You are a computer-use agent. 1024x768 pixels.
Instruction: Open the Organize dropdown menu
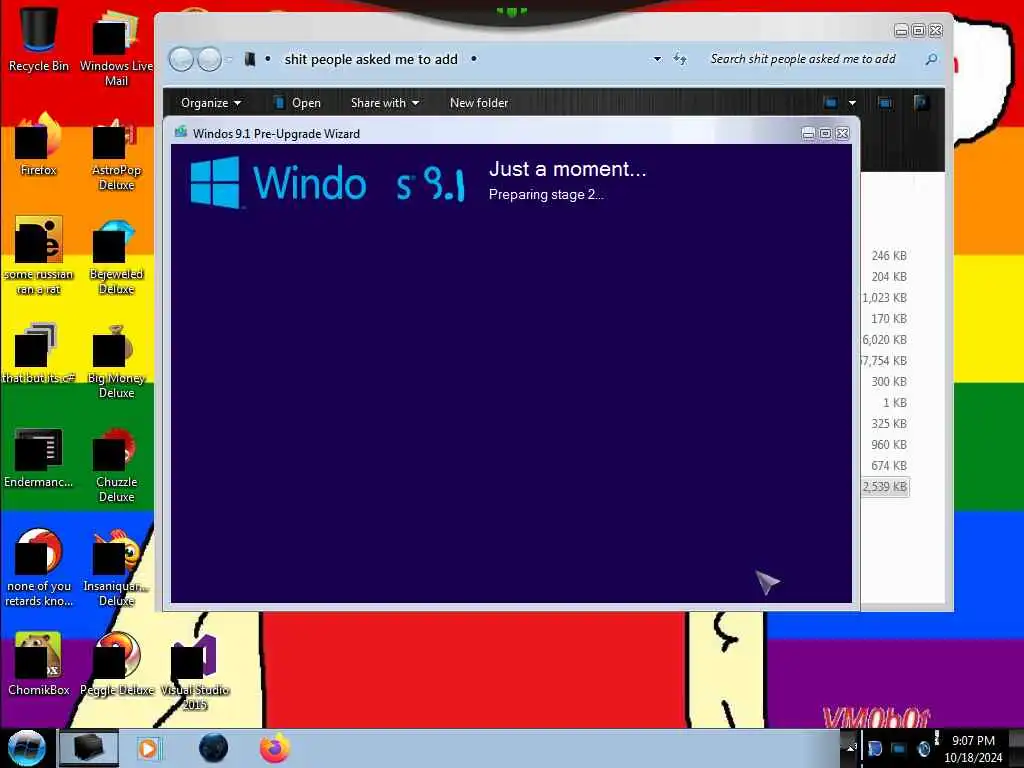click(x=210, y=103)
